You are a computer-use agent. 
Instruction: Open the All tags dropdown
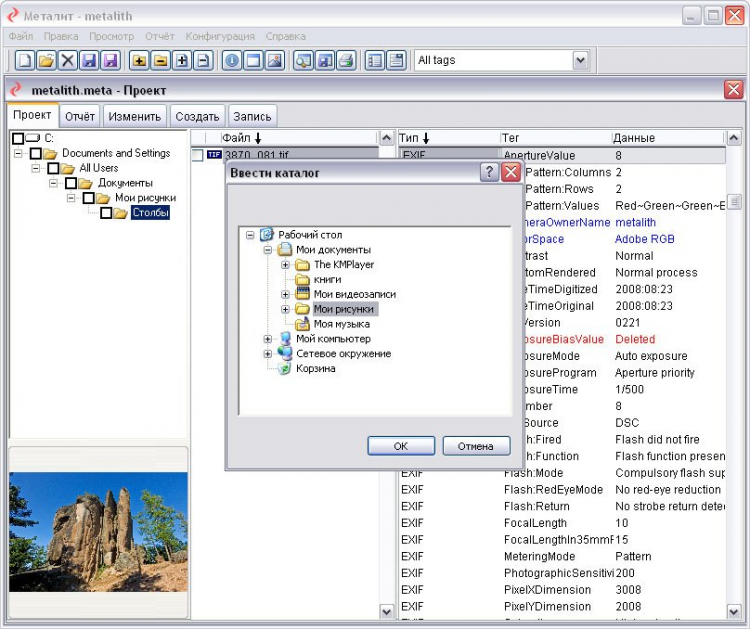580,61
